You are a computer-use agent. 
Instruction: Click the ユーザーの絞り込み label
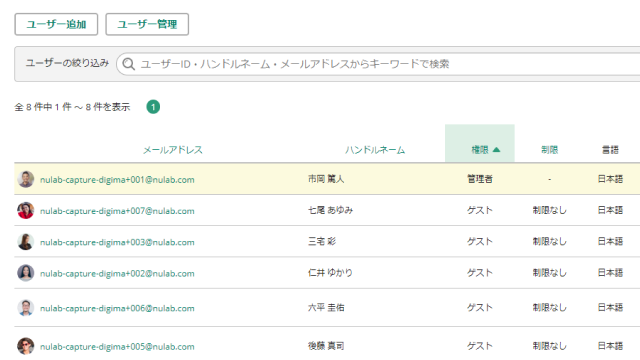tap(67, 63)
